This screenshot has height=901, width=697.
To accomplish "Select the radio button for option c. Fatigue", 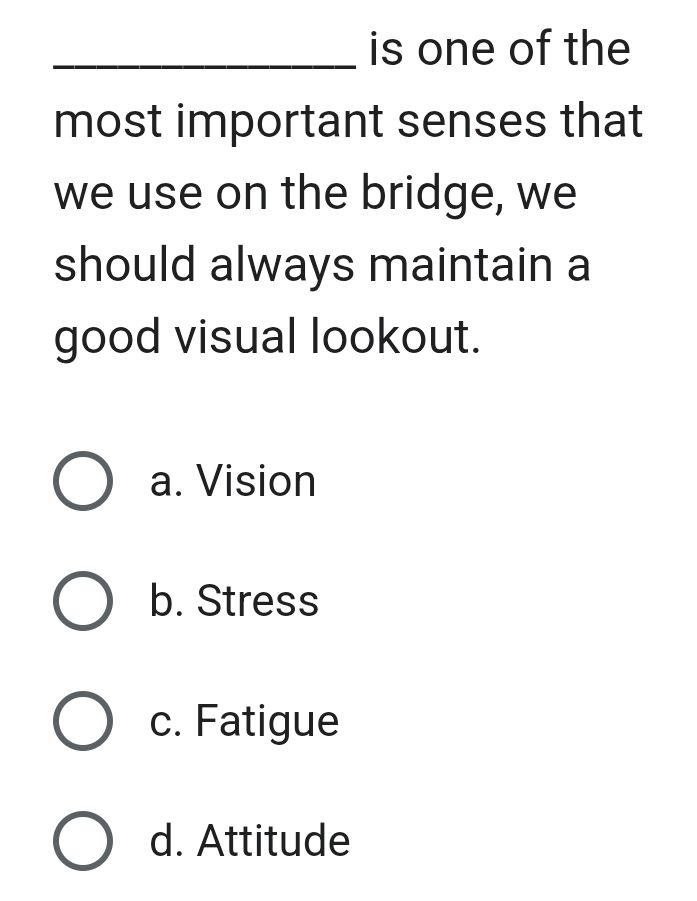I will click(x=83, y=720).
